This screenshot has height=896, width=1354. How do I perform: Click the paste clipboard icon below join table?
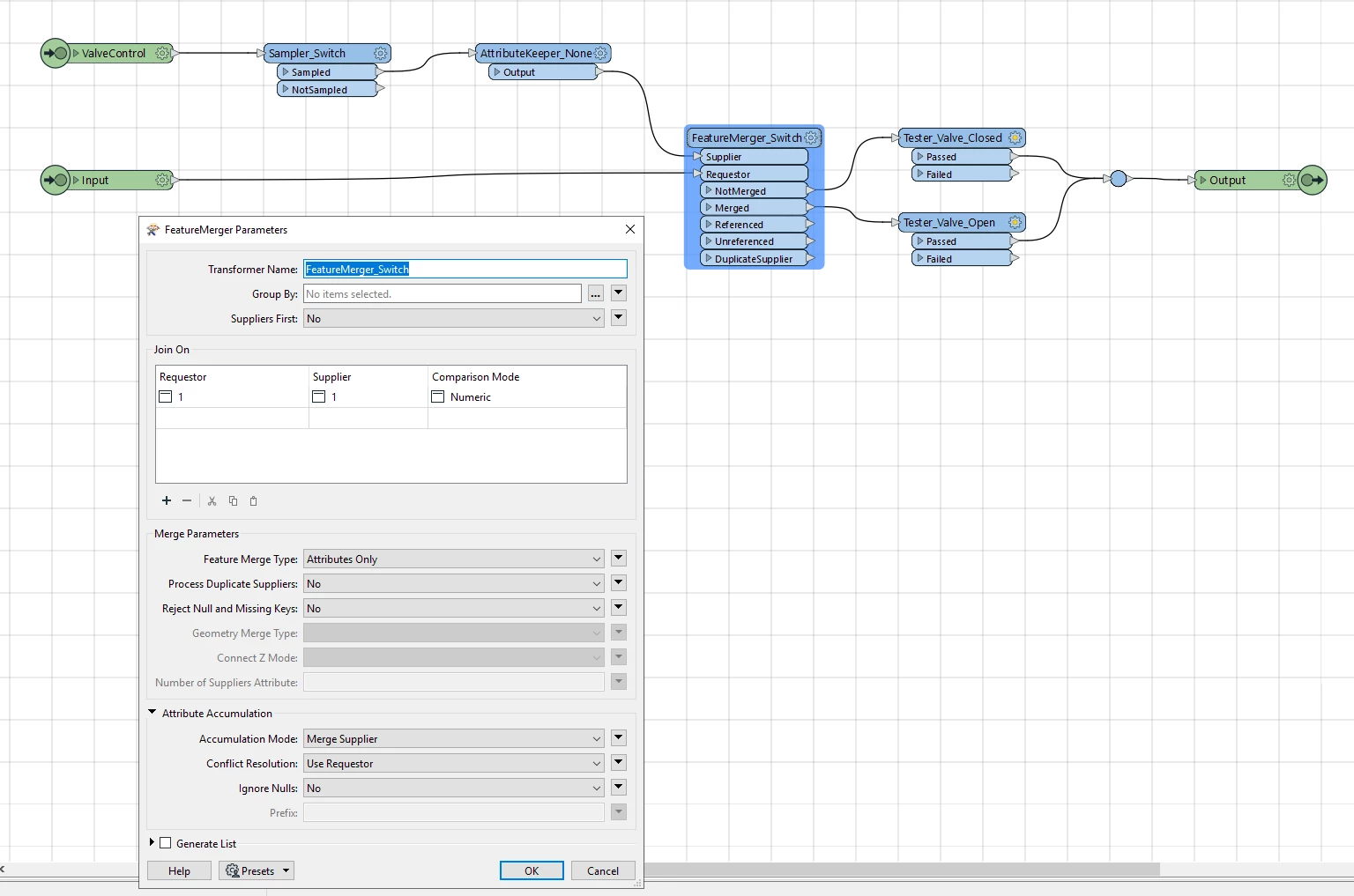[253, 501]
